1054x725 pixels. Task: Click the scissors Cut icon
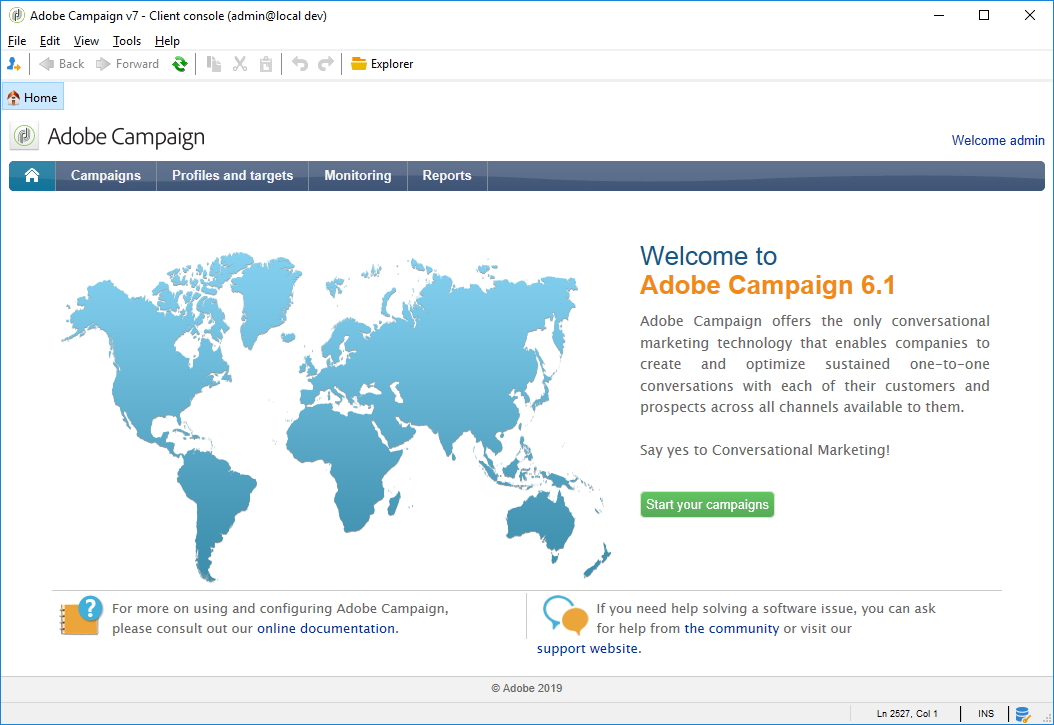[x=240, y=64]
